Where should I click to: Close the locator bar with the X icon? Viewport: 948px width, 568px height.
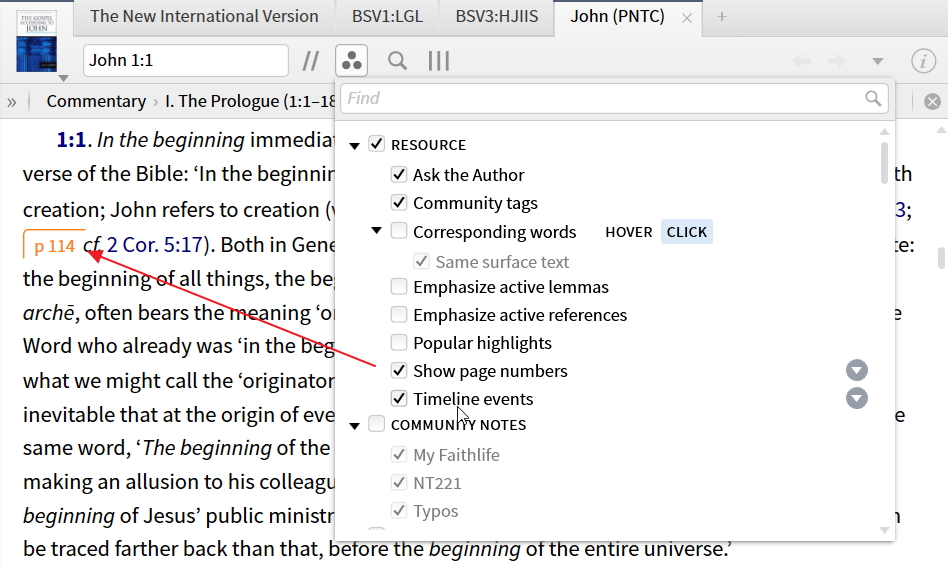(x=932, y=102)
